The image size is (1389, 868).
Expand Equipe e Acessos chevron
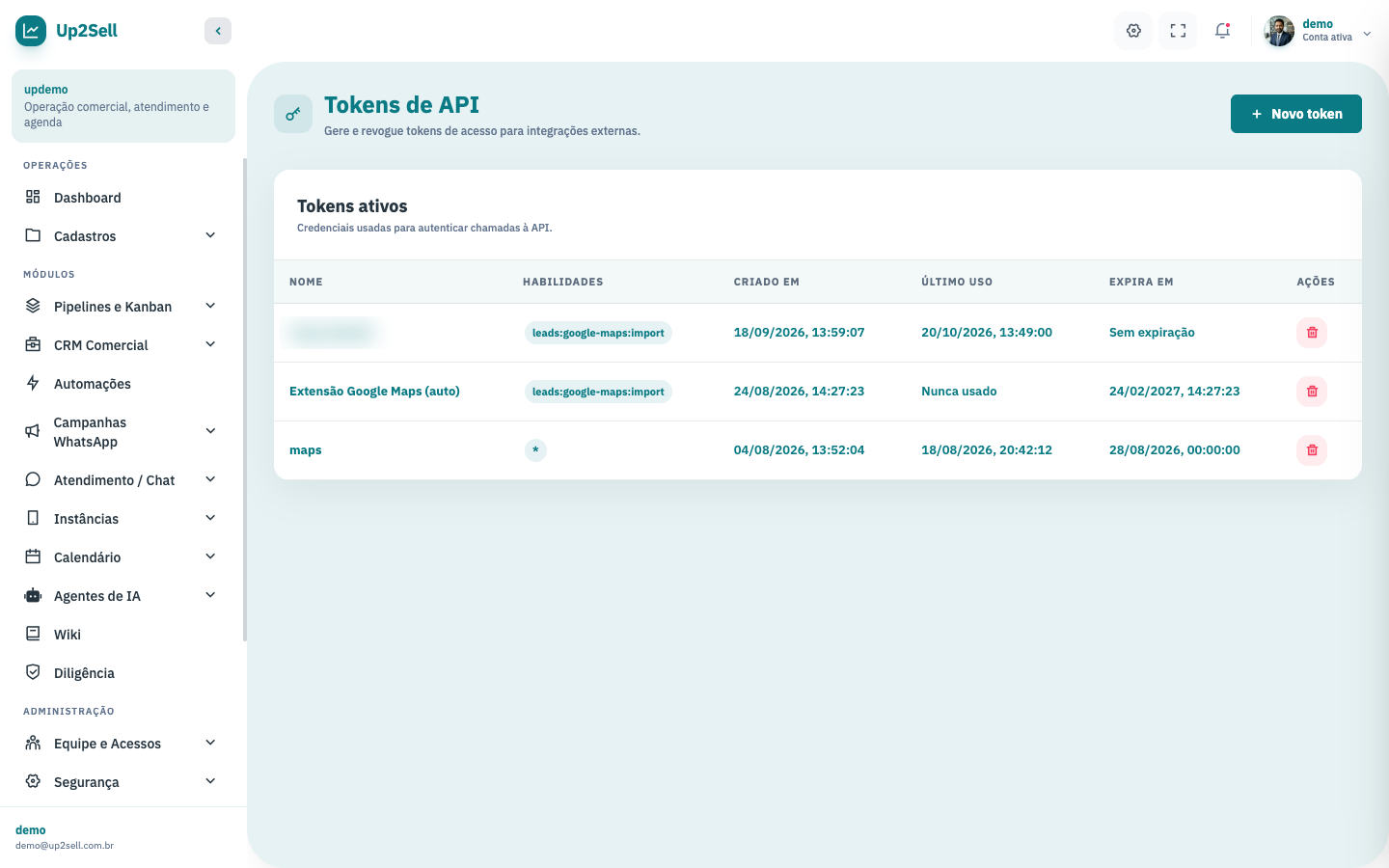click(x=210, y=743)
